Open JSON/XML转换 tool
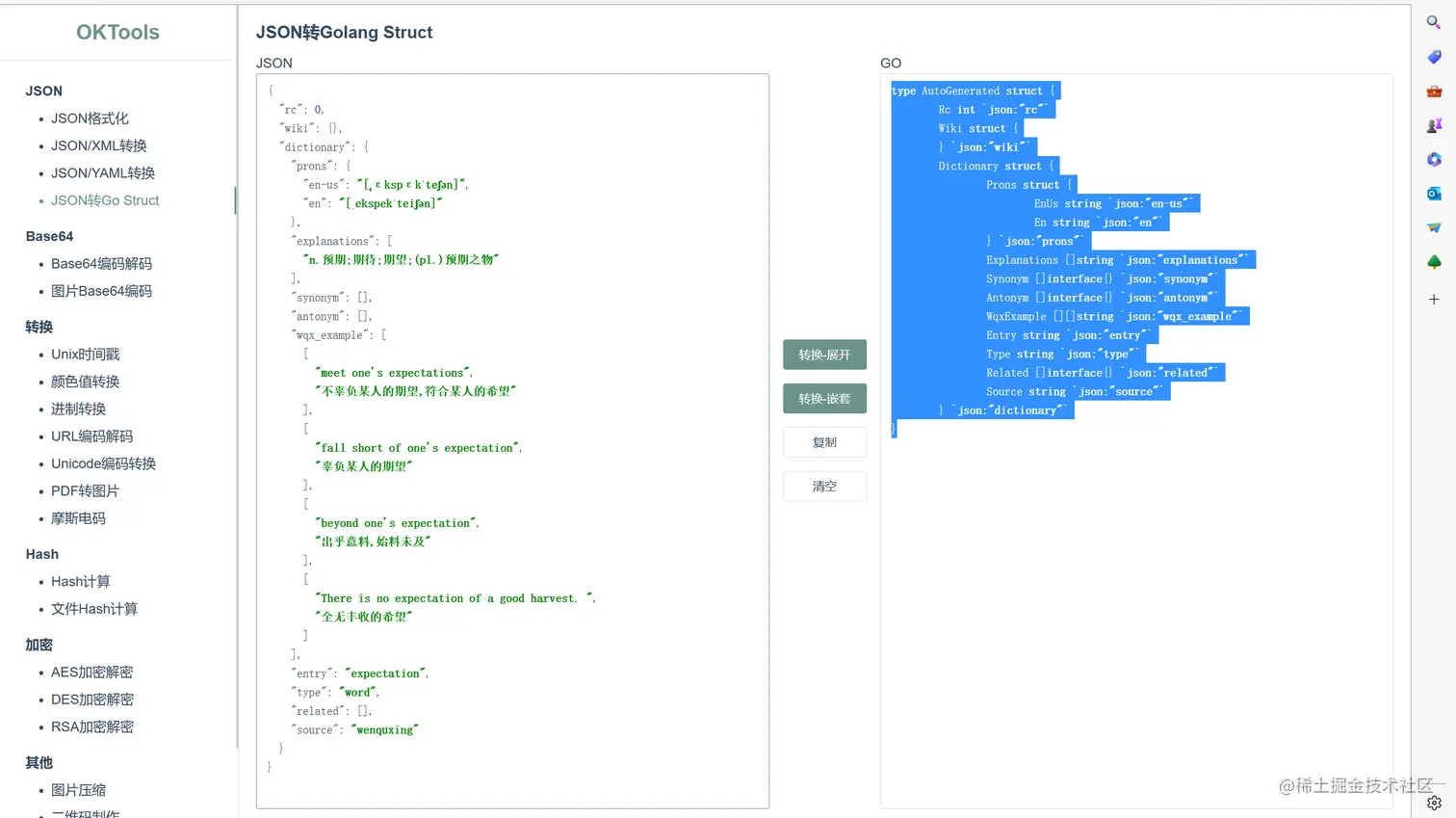Screen dimensions: 1456x818 click(99, 145)
